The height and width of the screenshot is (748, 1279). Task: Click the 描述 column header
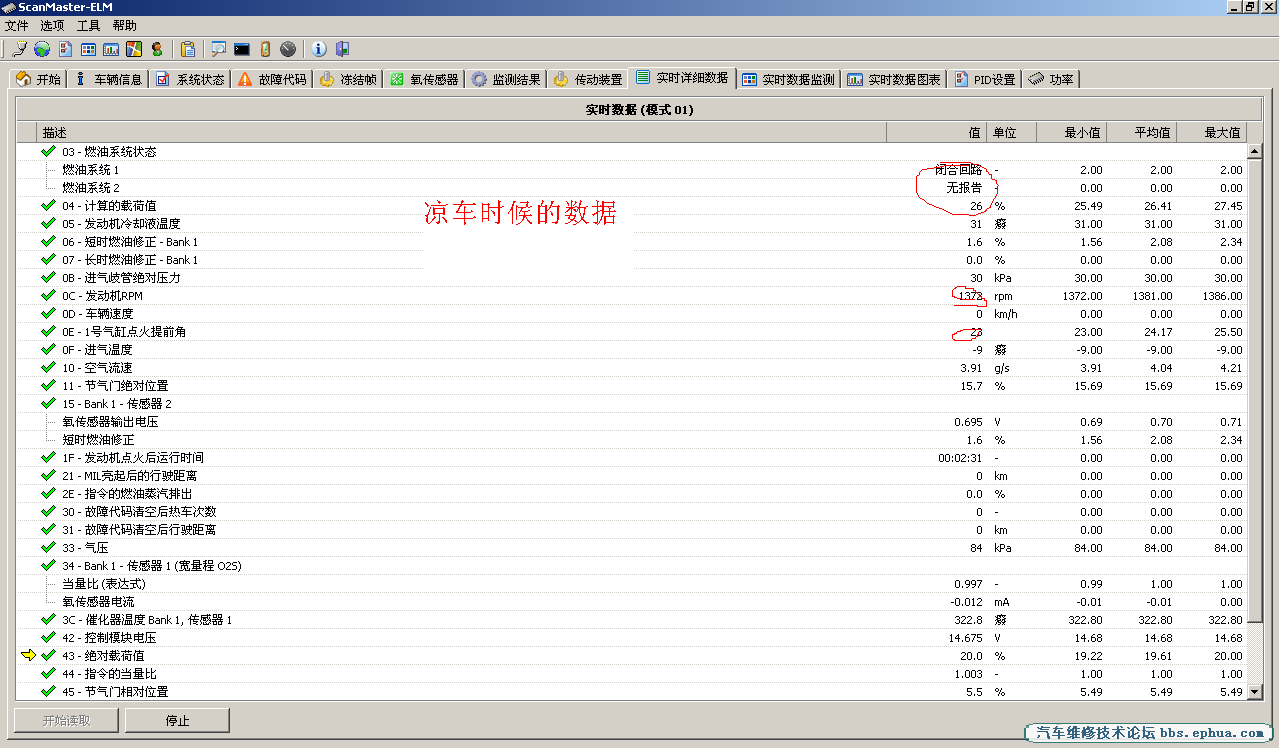pyautogui.click(x=462, y=132)
